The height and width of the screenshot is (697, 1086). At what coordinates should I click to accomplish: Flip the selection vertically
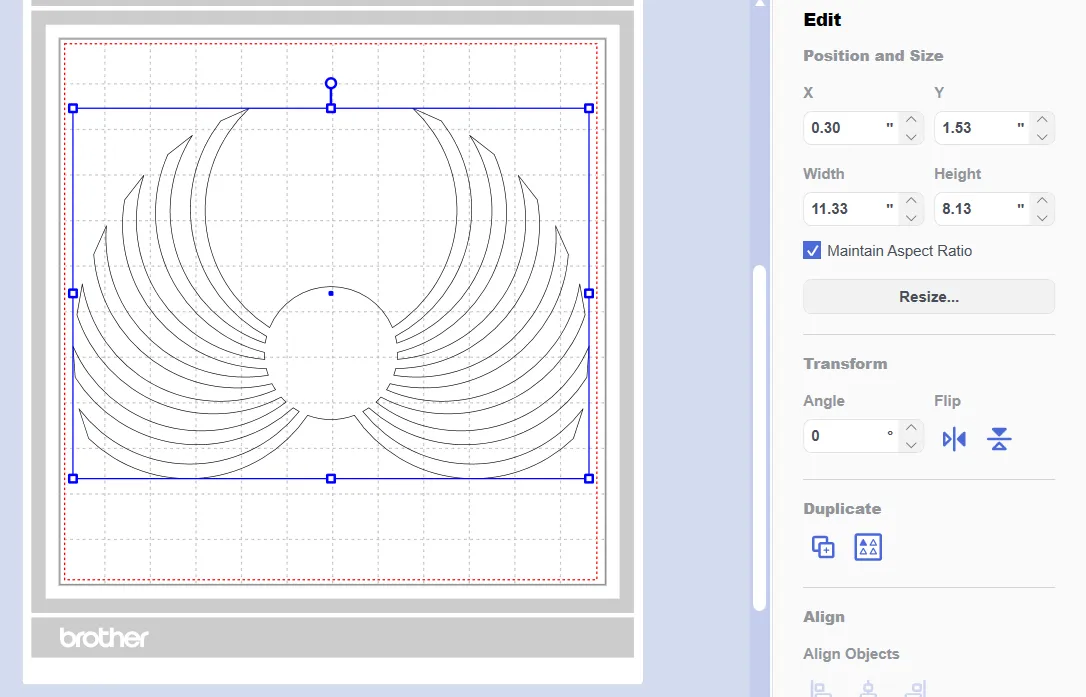999,439
